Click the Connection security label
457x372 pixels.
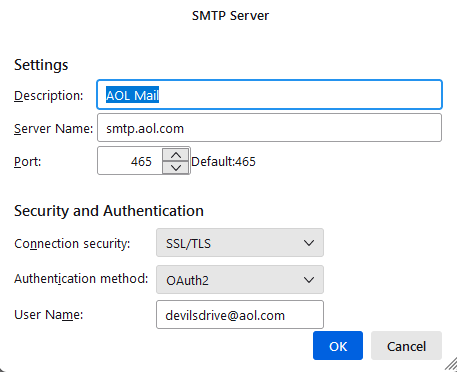[x=72, y=244]
